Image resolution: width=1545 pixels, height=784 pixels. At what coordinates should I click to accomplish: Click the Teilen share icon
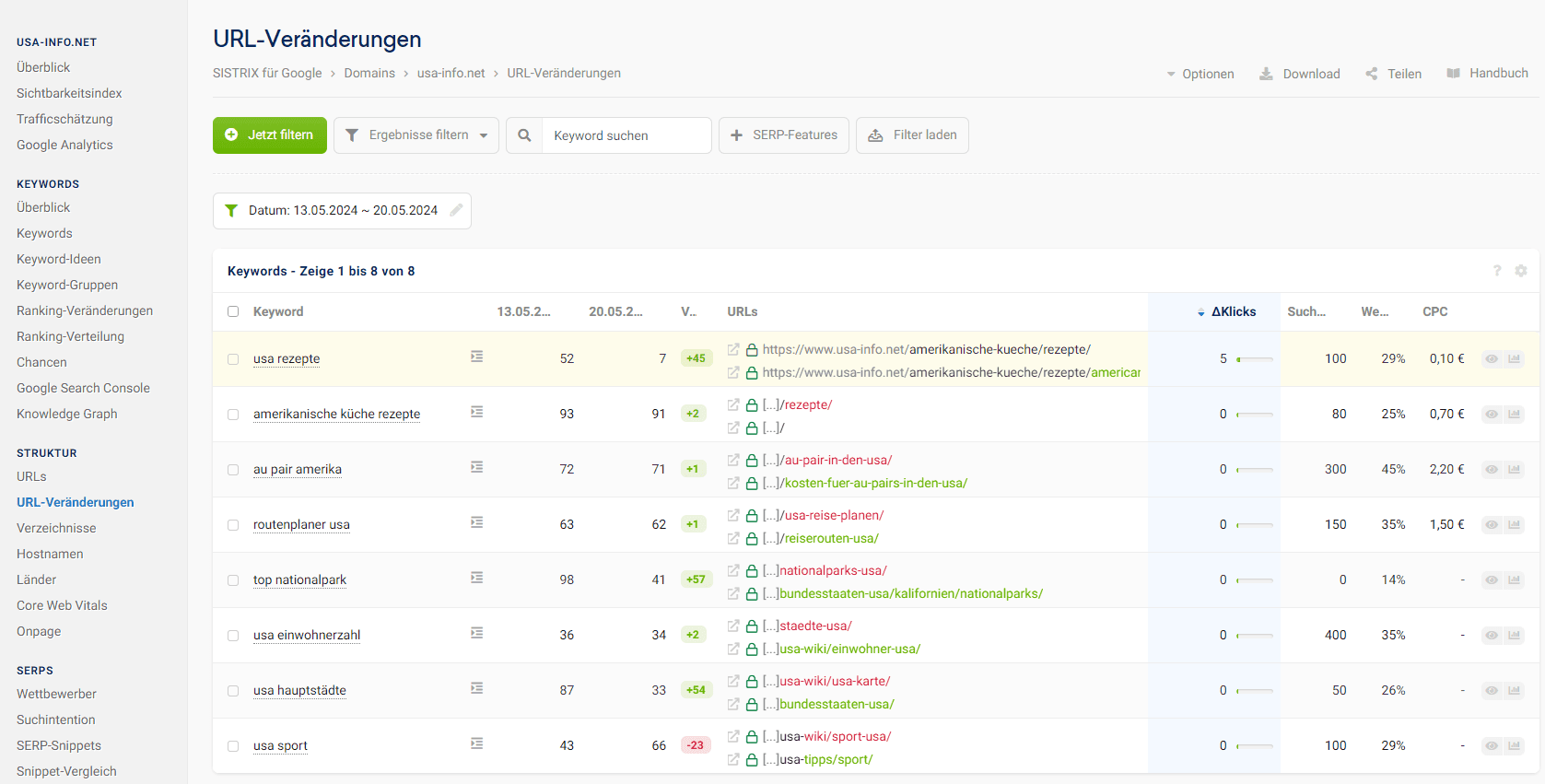coord(1372,74)
